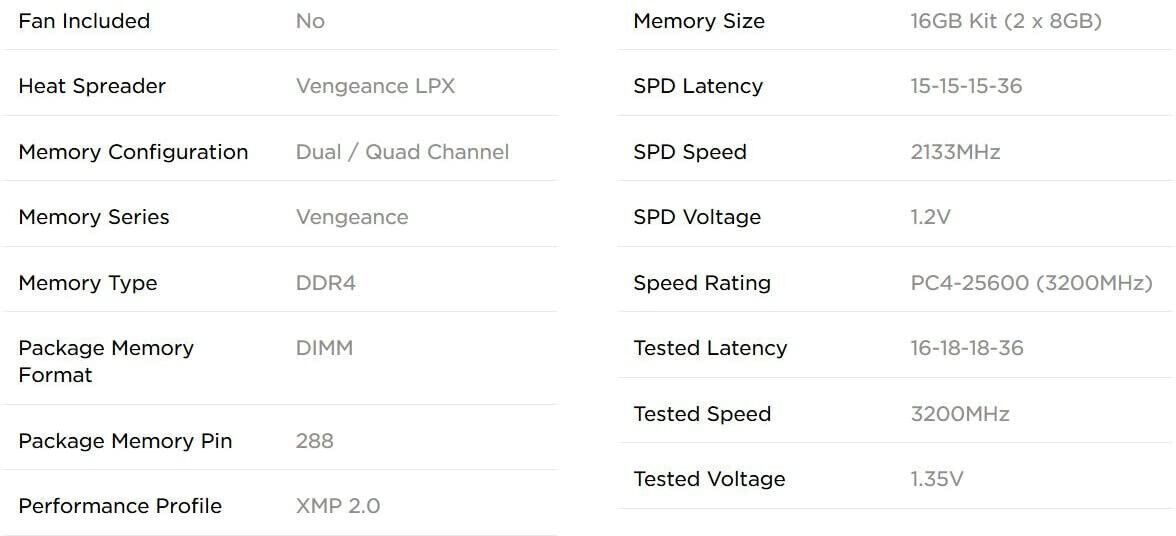
Task: Select the Vengeance LPX heat spreader value
Action: [x=375, y=86]
